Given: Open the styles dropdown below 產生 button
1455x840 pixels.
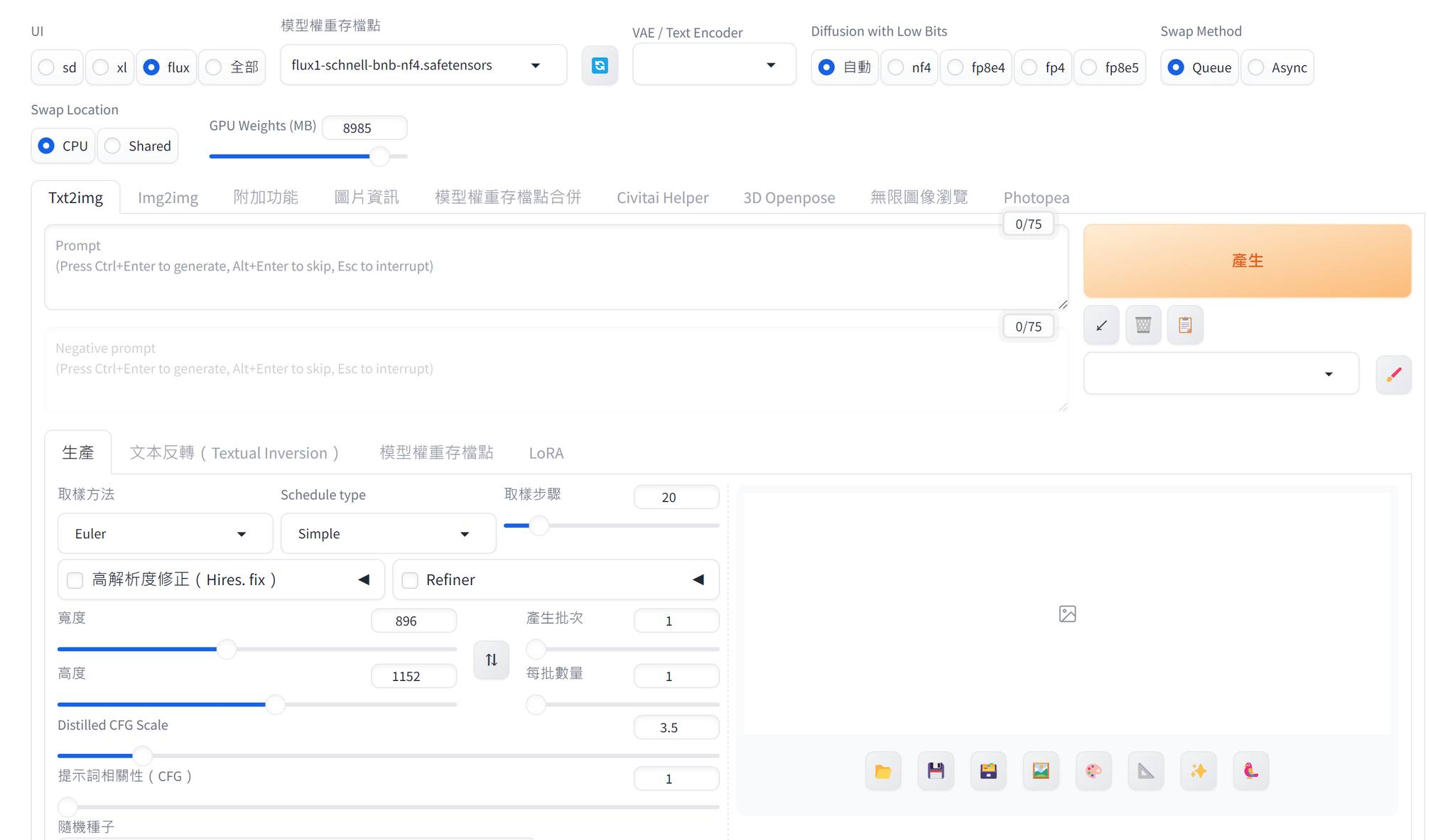Looking at the screenshot, I should 1221,373.
